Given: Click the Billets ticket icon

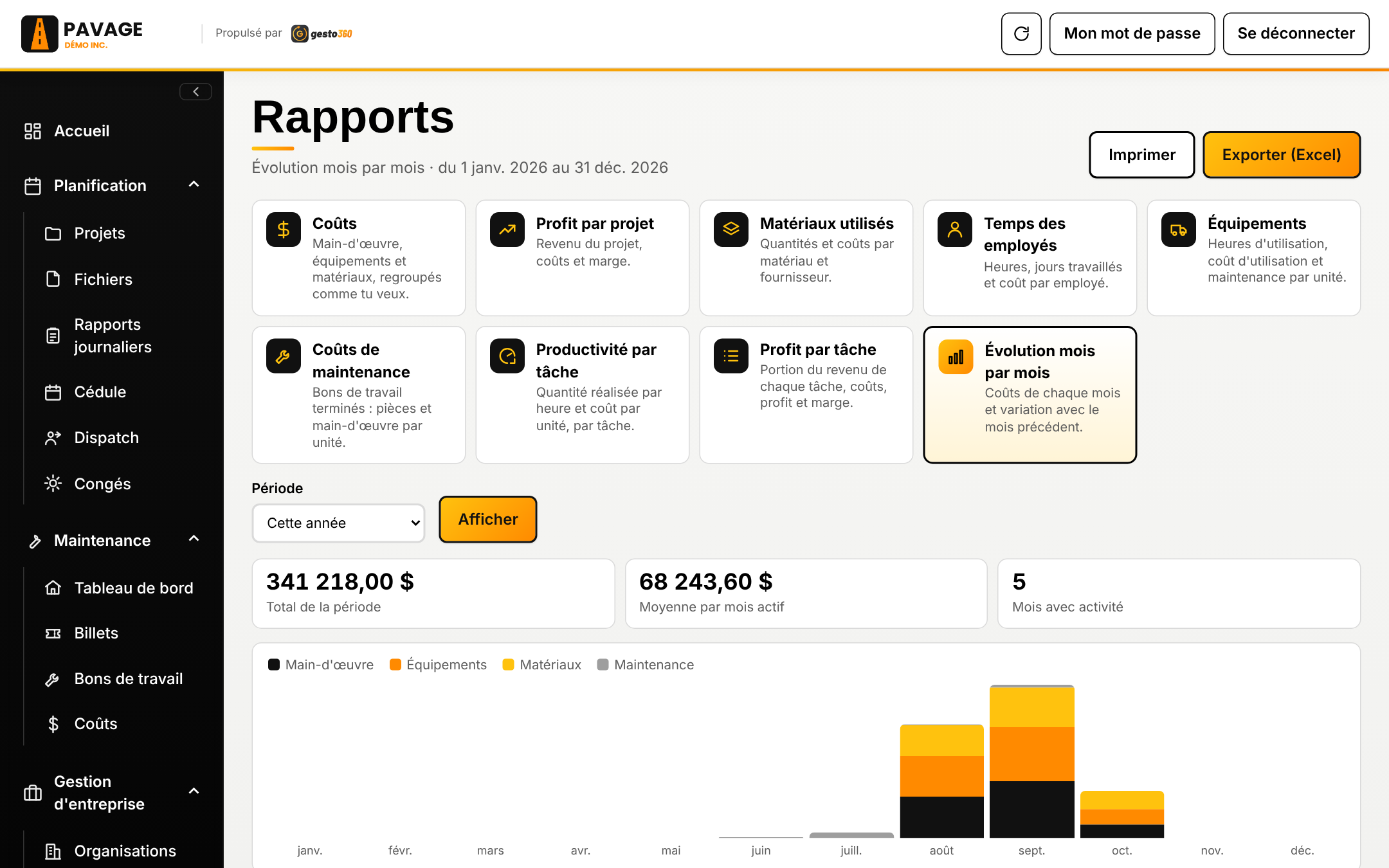Looking at the screenshot, I should click(x=53, y=633).
